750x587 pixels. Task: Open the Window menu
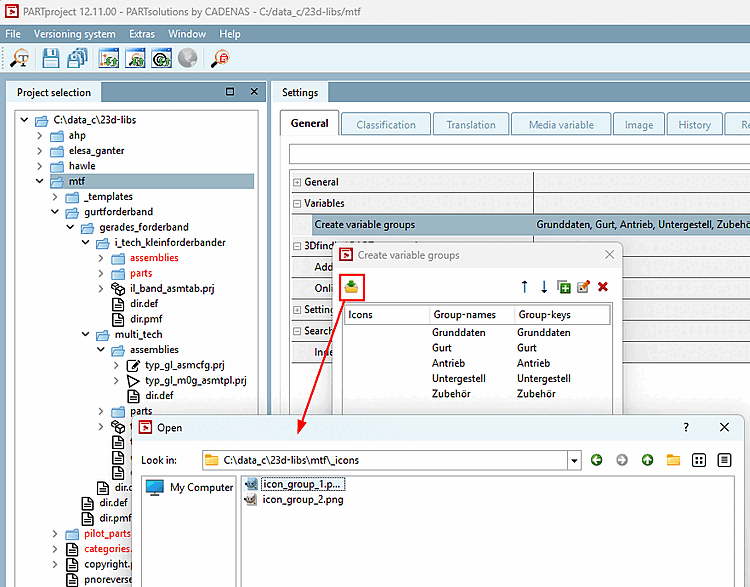187,34
